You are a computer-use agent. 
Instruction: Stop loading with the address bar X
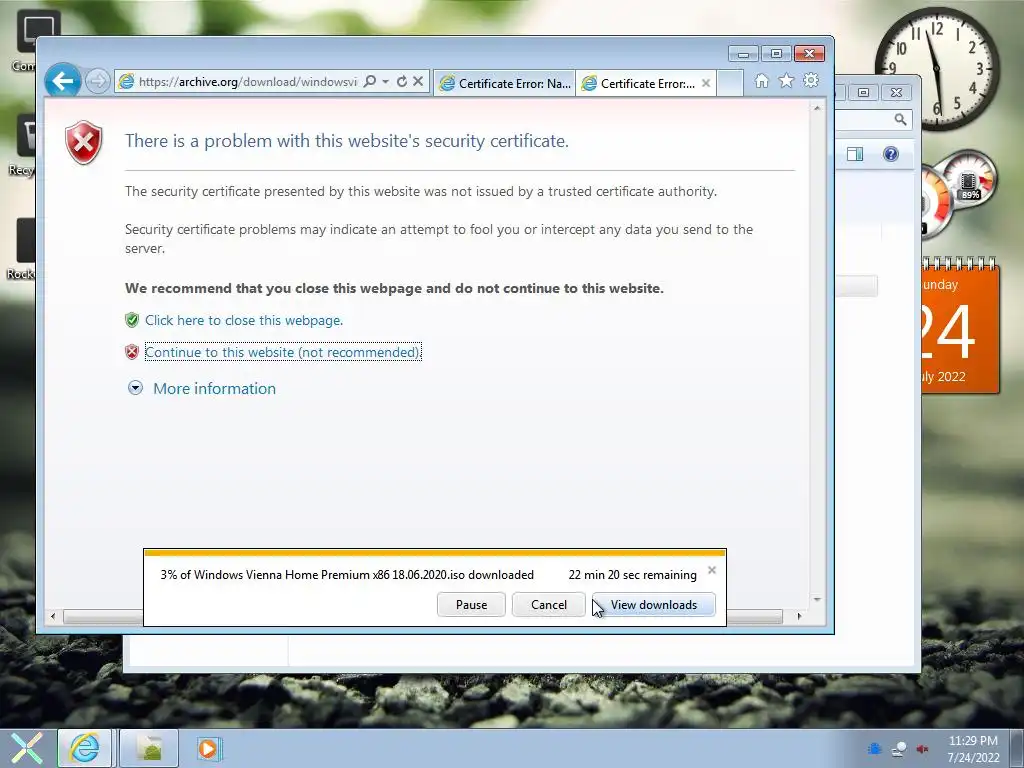click(x=418, y=81)
